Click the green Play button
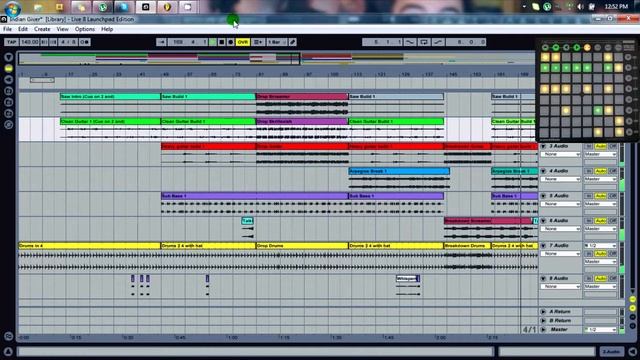 coord(213,42)
